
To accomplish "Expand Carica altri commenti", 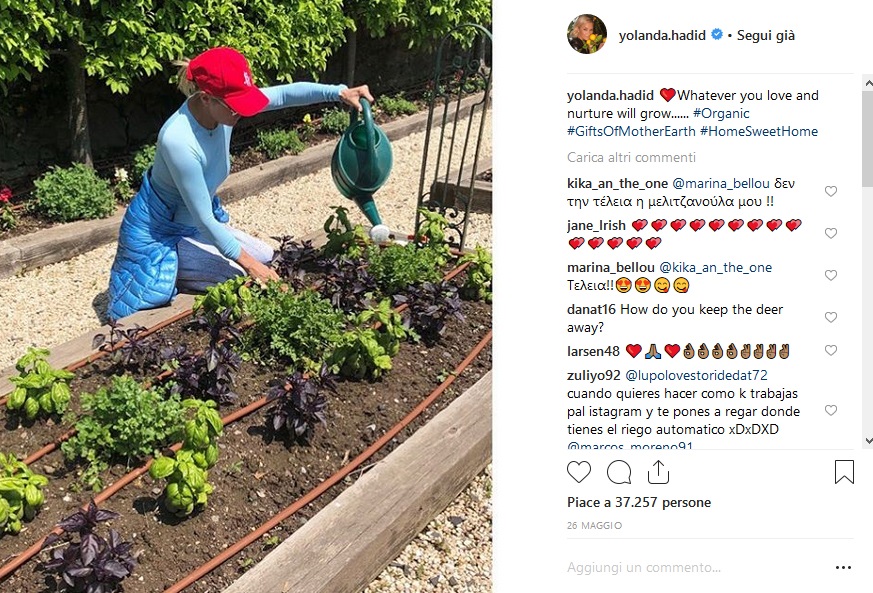I will (x=631, y=158).
